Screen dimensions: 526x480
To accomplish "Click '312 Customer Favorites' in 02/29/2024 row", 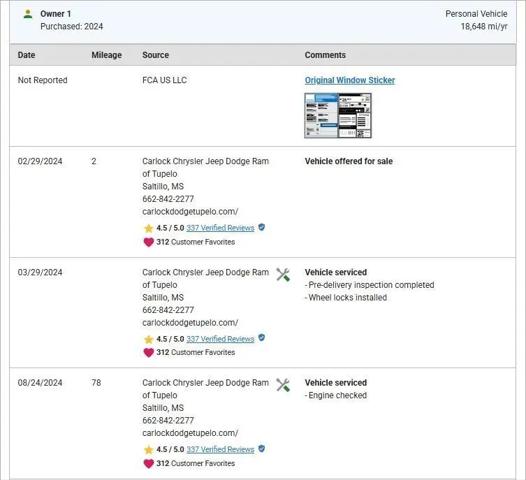I will coord(196,242).
